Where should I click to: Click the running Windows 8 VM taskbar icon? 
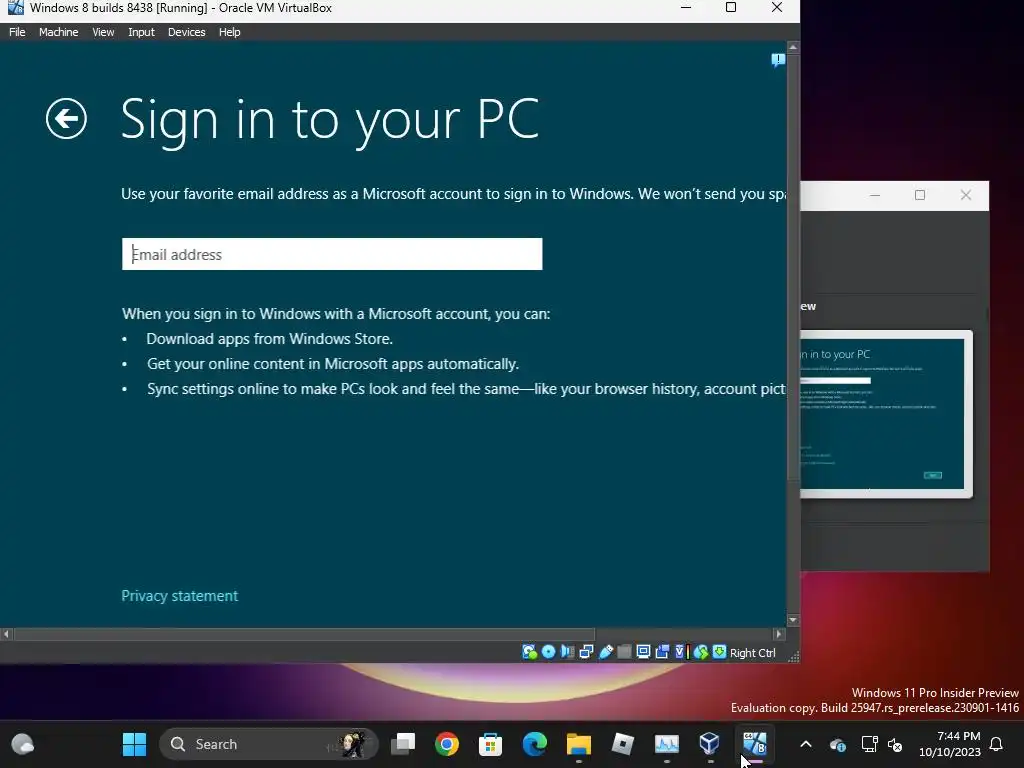point(754,744)
